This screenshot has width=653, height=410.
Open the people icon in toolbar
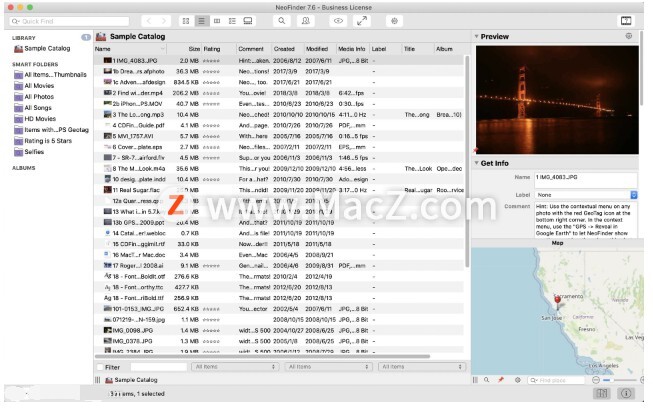click(x=306, y=21)
